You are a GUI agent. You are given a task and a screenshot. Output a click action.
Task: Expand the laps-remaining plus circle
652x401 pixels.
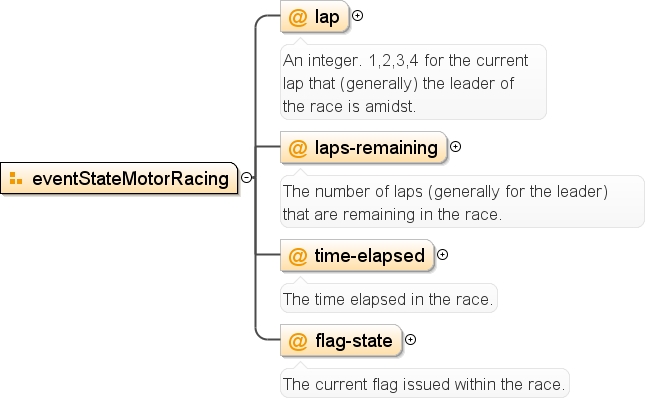pyautogui.click(x=456, y=146)
